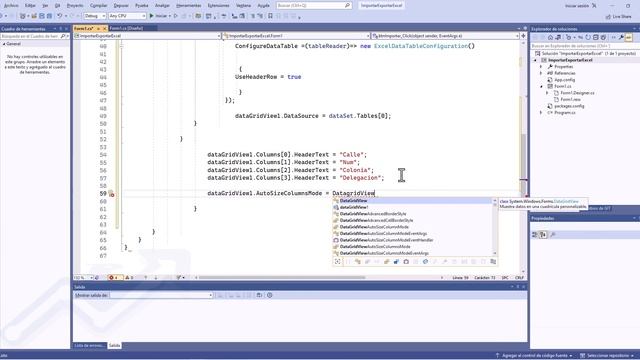Click the split editor plus icon

[523, 36]
